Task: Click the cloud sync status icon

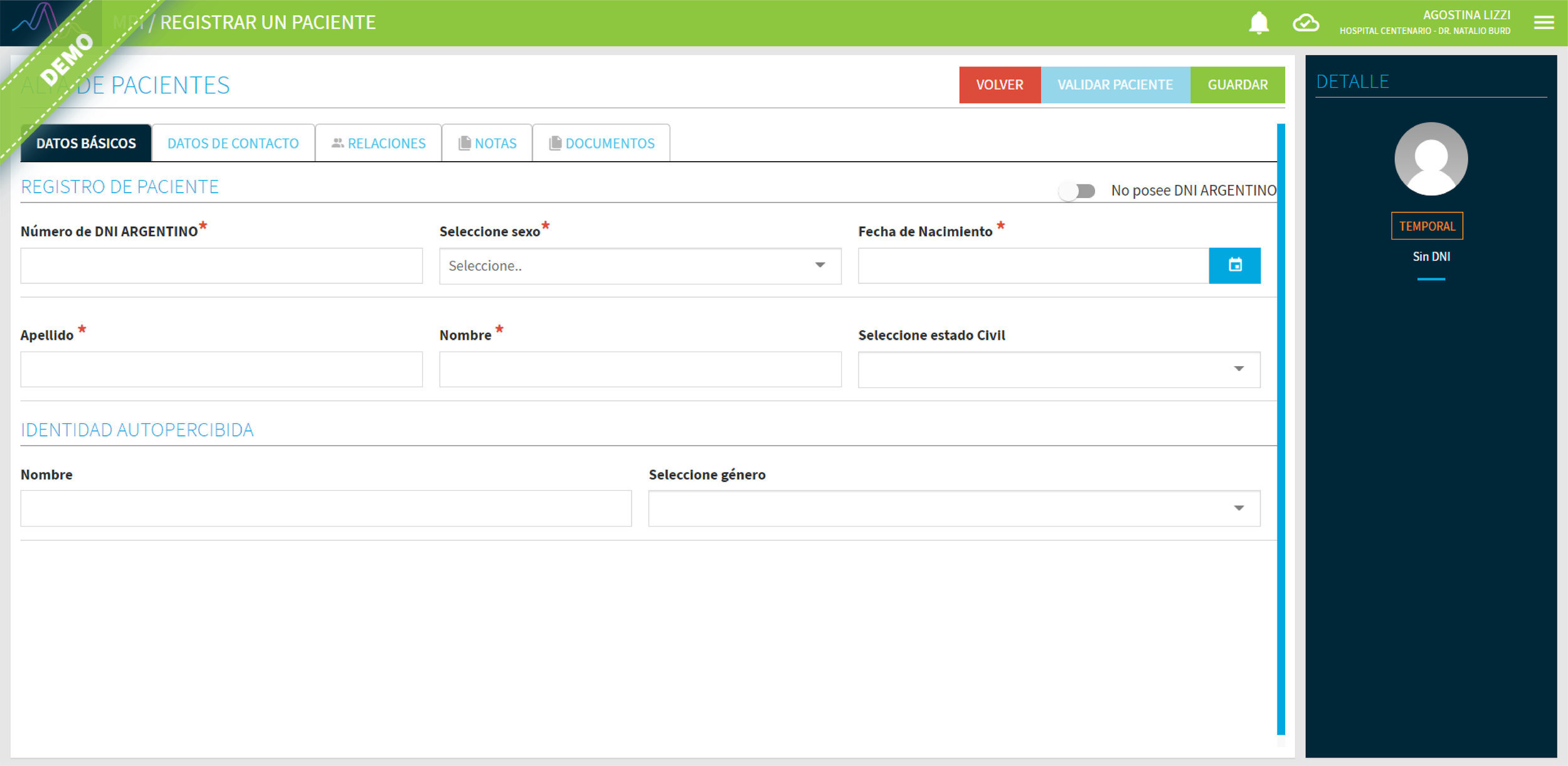Action: [x=1306, y=23]
